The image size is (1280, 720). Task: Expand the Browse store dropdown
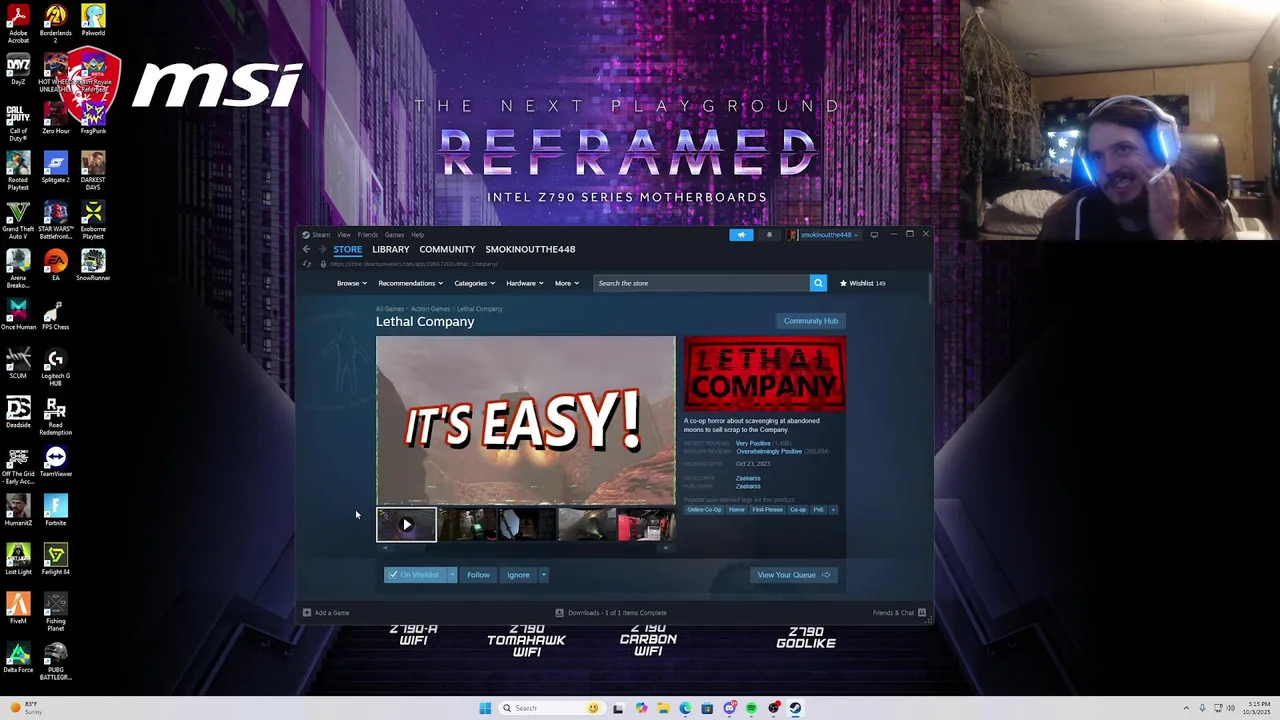(x=351, y=283)
